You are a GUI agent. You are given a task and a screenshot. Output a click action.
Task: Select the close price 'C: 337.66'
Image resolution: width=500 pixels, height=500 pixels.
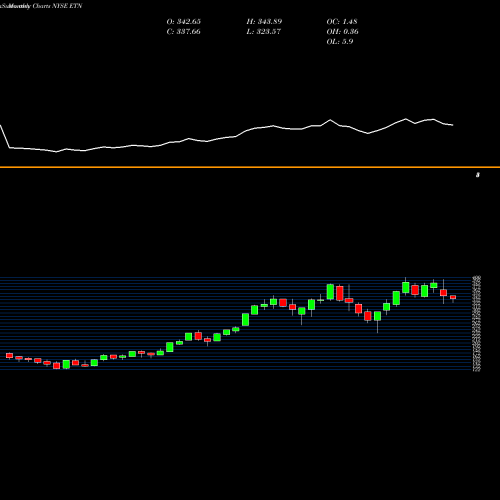click(184, 32)
